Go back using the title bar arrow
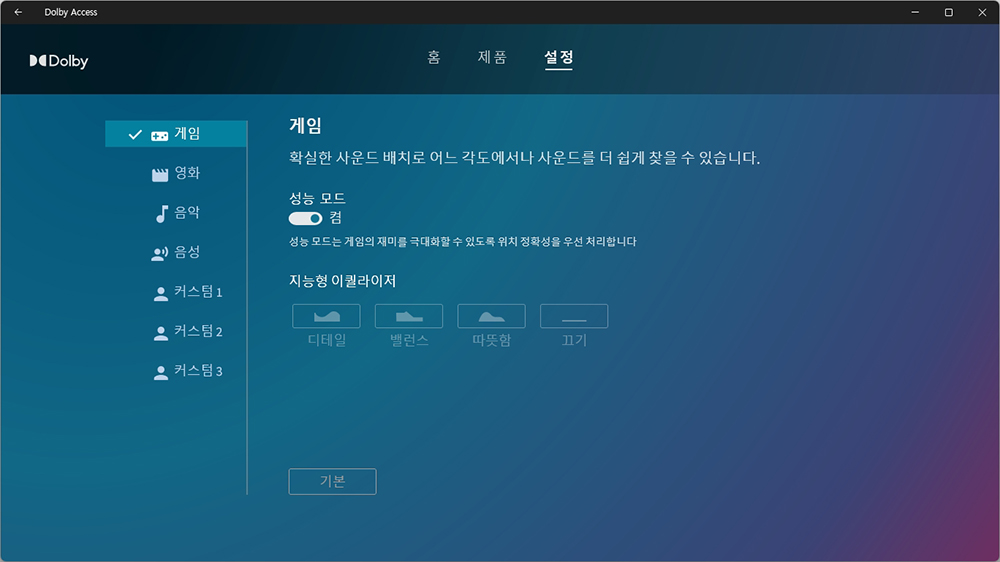The image size is (1000, 562). [18, 12]
